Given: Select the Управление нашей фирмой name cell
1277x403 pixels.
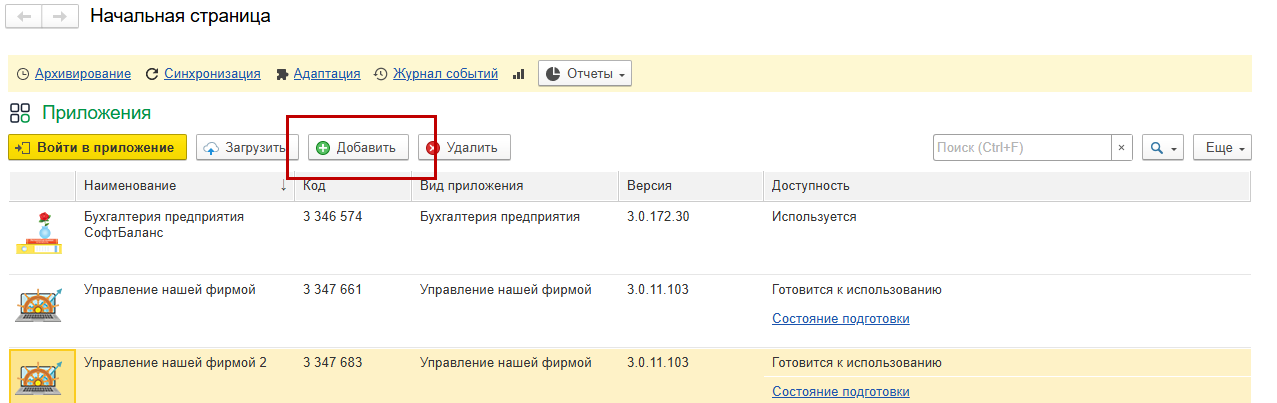Looking at the screenshot, I should tap(170, 290).
